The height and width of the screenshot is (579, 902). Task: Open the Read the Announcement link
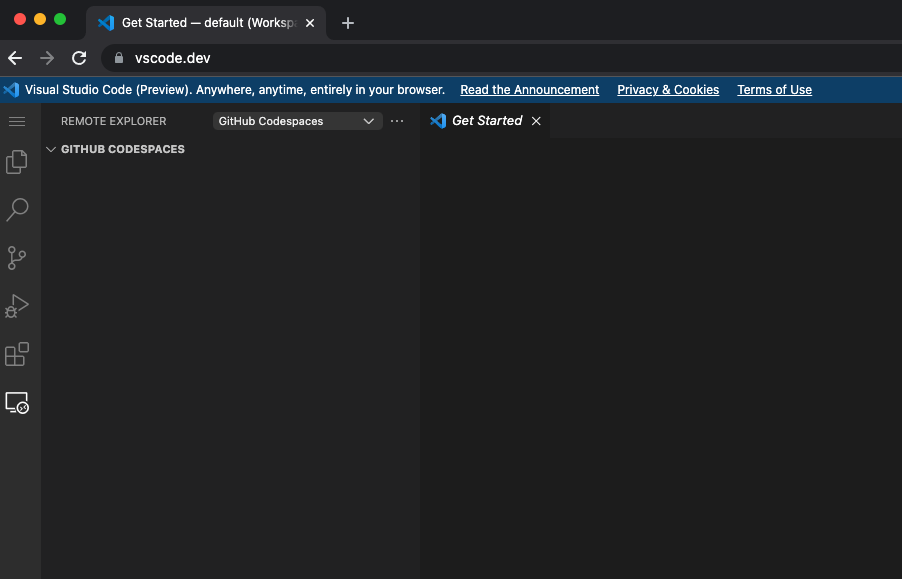point(529,89)
